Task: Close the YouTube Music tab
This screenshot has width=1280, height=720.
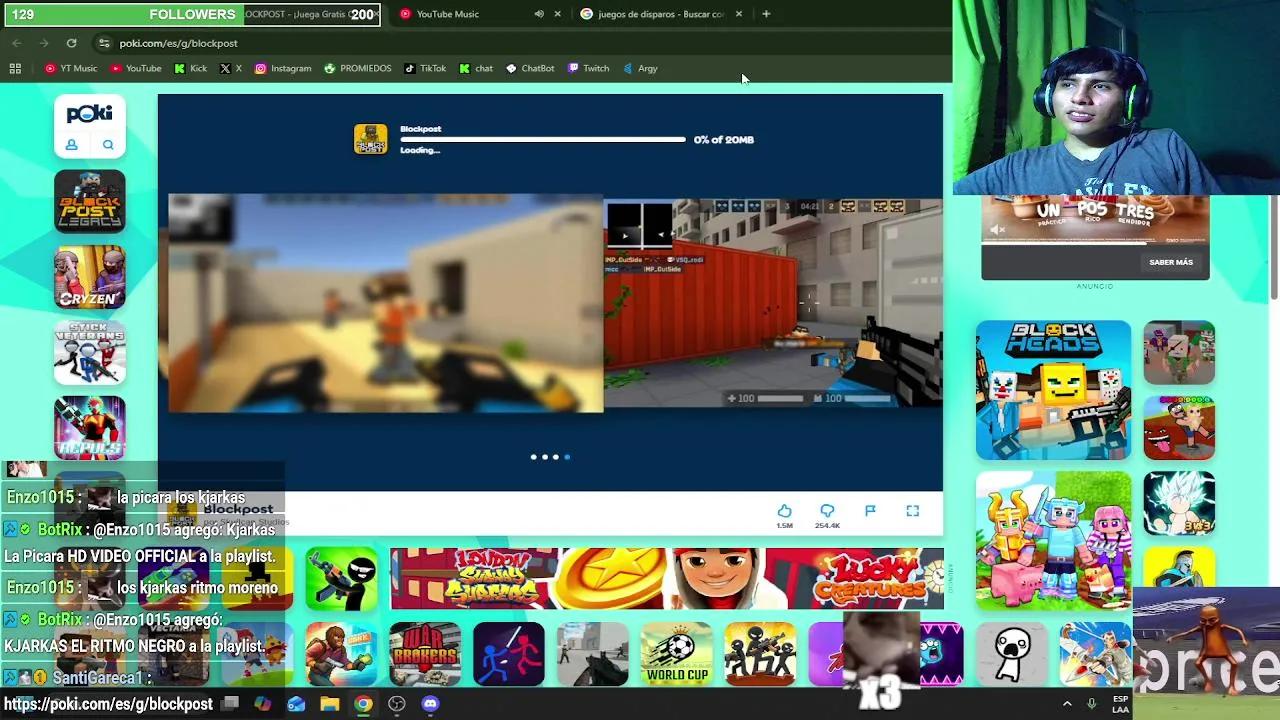Action: coord(557,14)
